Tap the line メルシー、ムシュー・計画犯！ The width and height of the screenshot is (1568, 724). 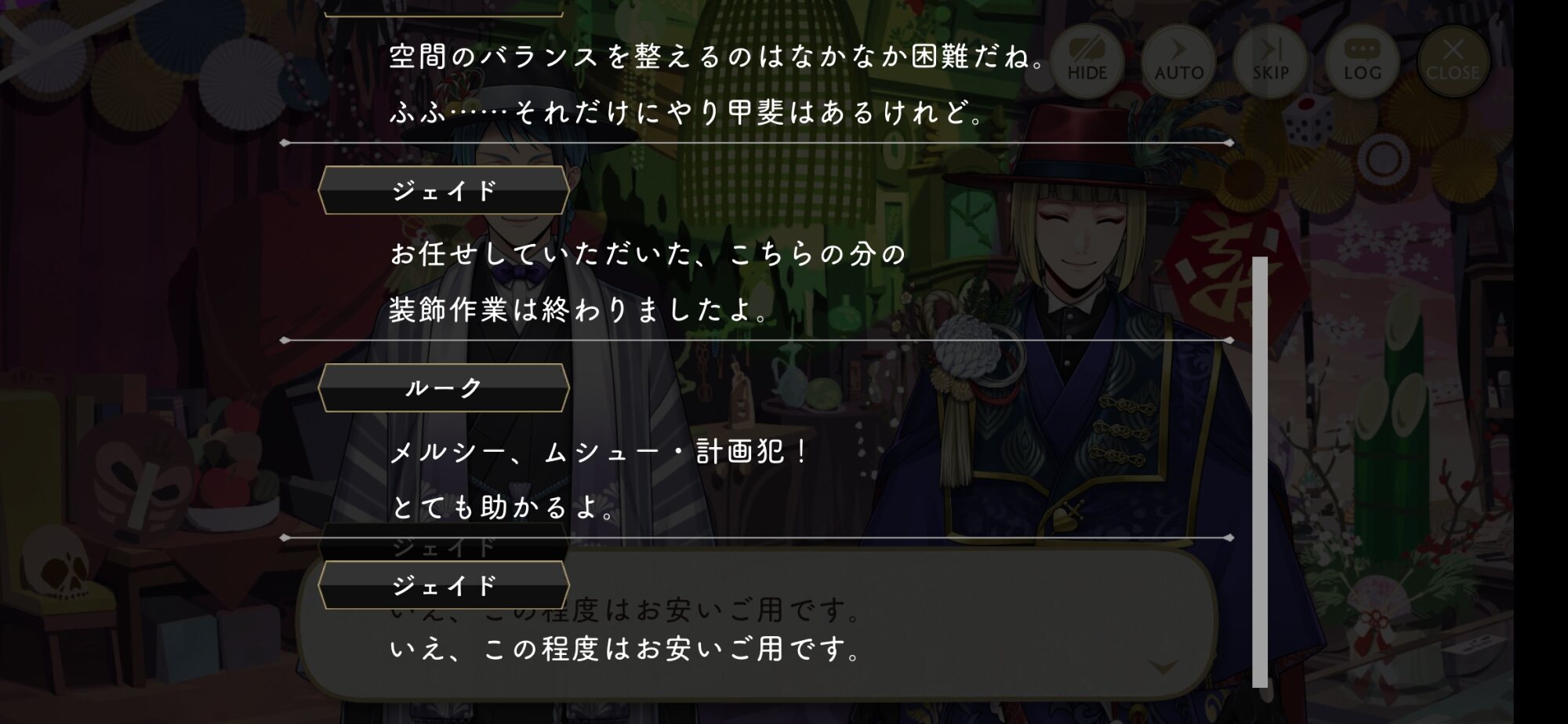coord(599,452)
